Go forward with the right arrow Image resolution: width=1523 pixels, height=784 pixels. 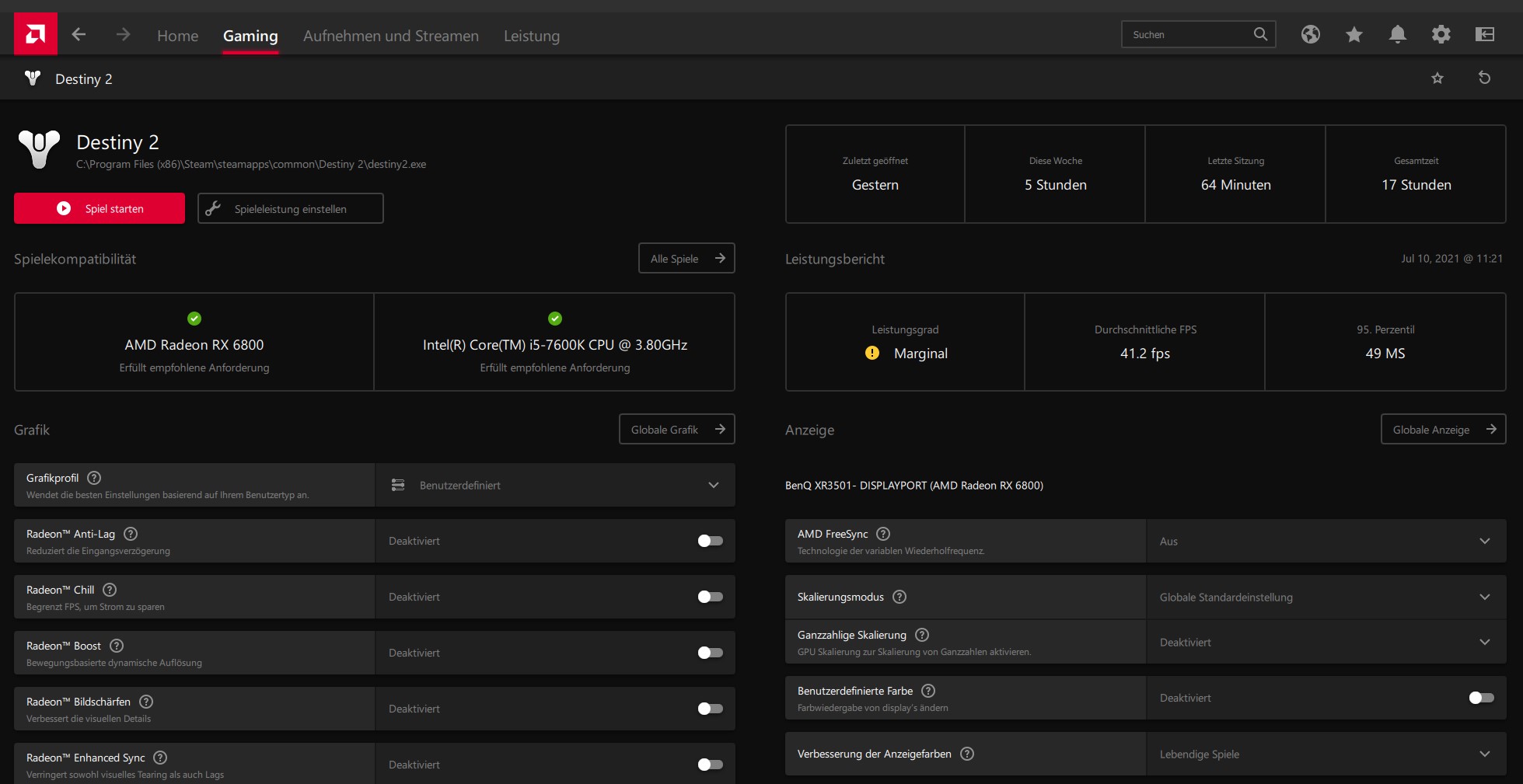coord(123,34)
